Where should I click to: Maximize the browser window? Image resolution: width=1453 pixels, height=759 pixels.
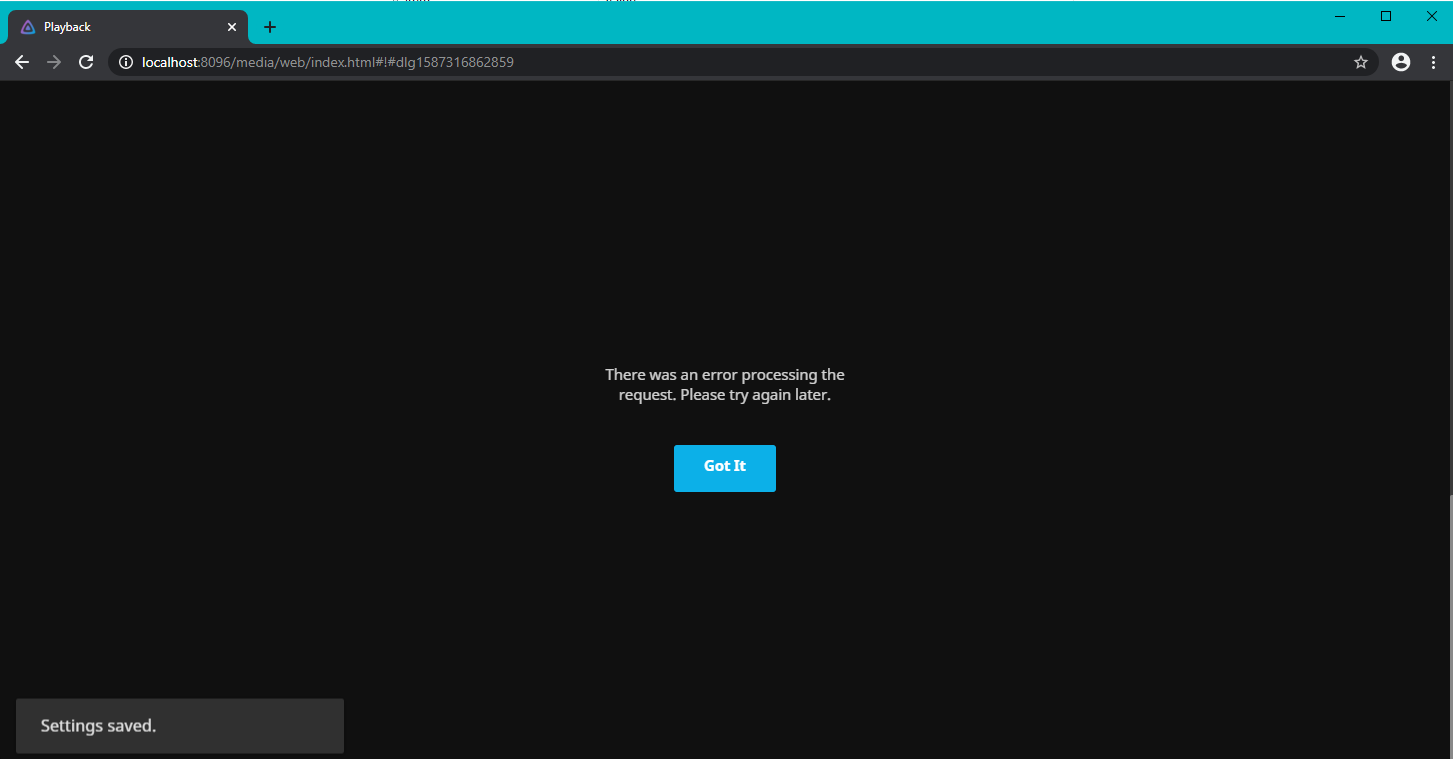pyautogui.click(x=1386, y=16)
